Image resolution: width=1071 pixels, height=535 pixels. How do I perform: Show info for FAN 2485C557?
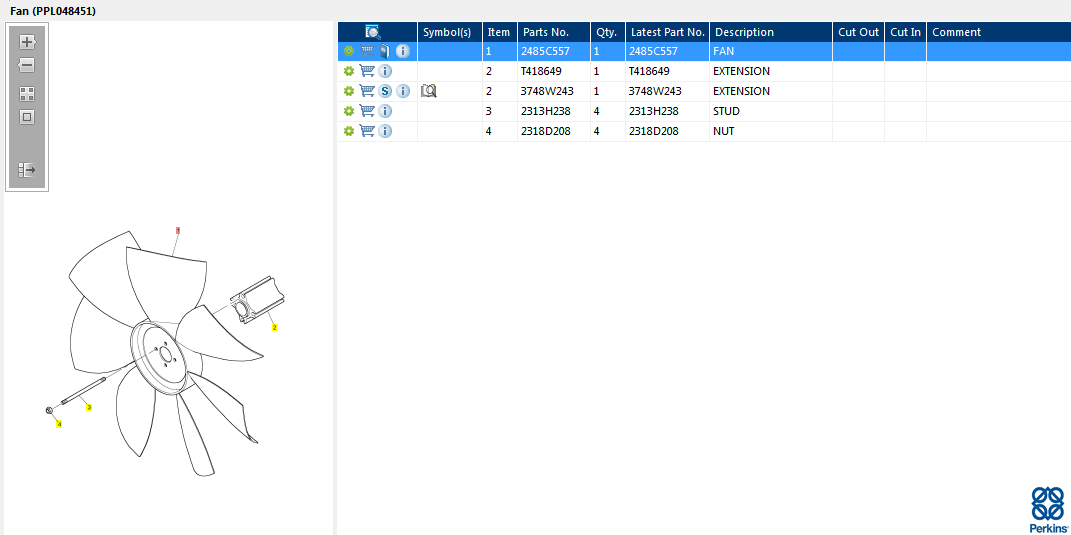(403, 51)
